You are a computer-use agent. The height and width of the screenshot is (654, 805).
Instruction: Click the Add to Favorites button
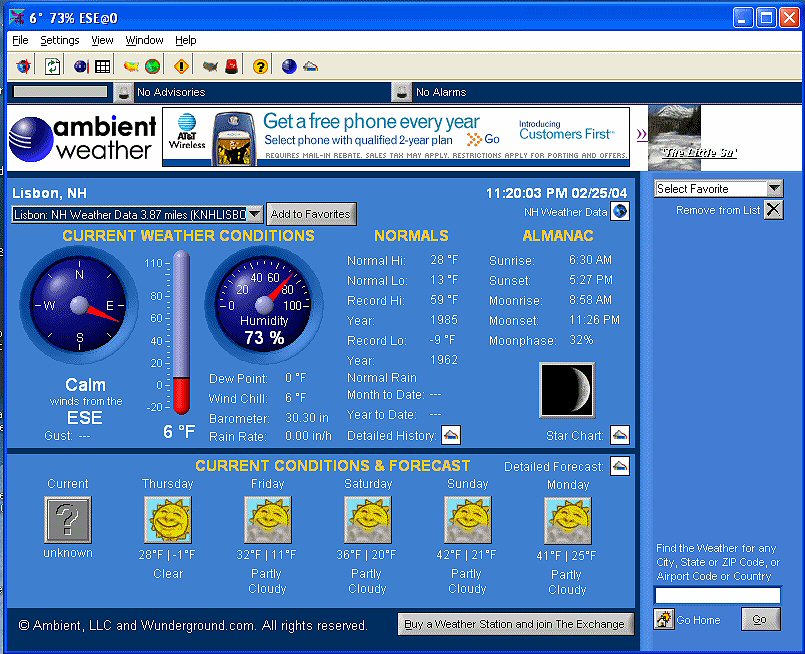click(311, 213)
